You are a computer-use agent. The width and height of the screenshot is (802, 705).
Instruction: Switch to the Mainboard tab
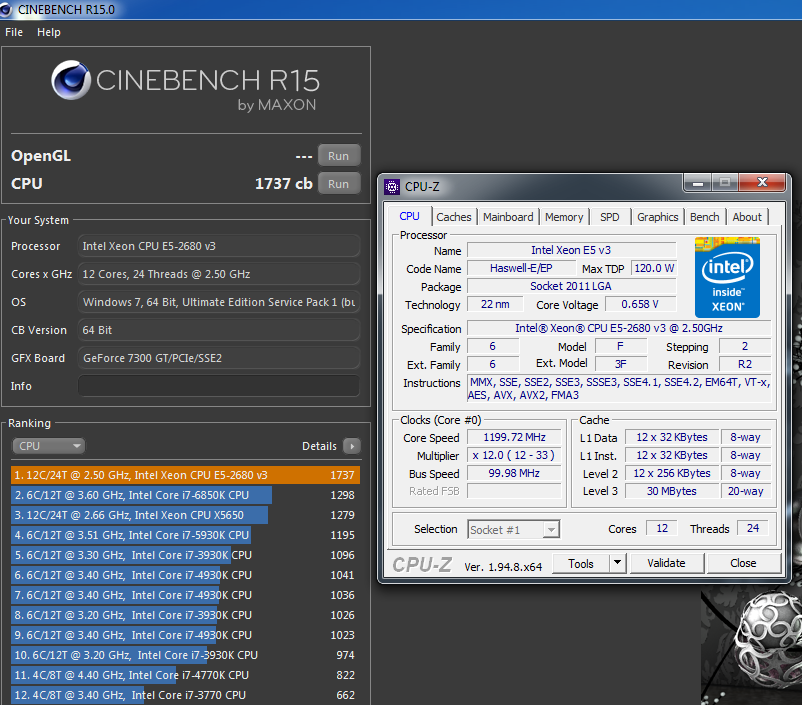[x=508, y=217]
